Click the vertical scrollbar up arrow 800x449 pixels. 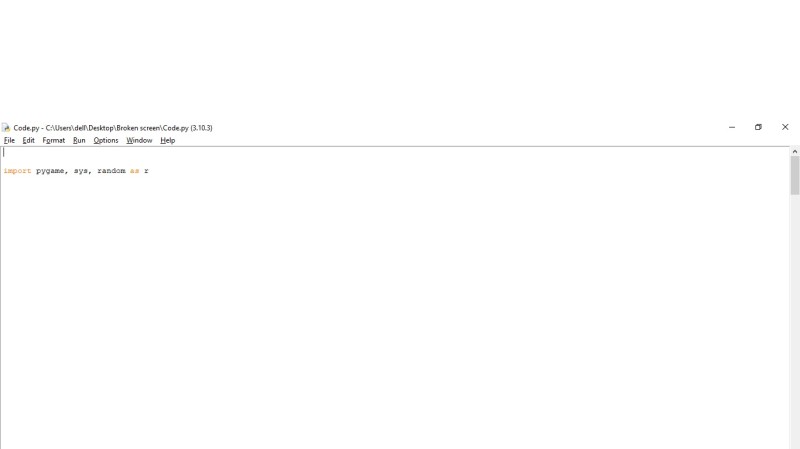pos(794,152)
